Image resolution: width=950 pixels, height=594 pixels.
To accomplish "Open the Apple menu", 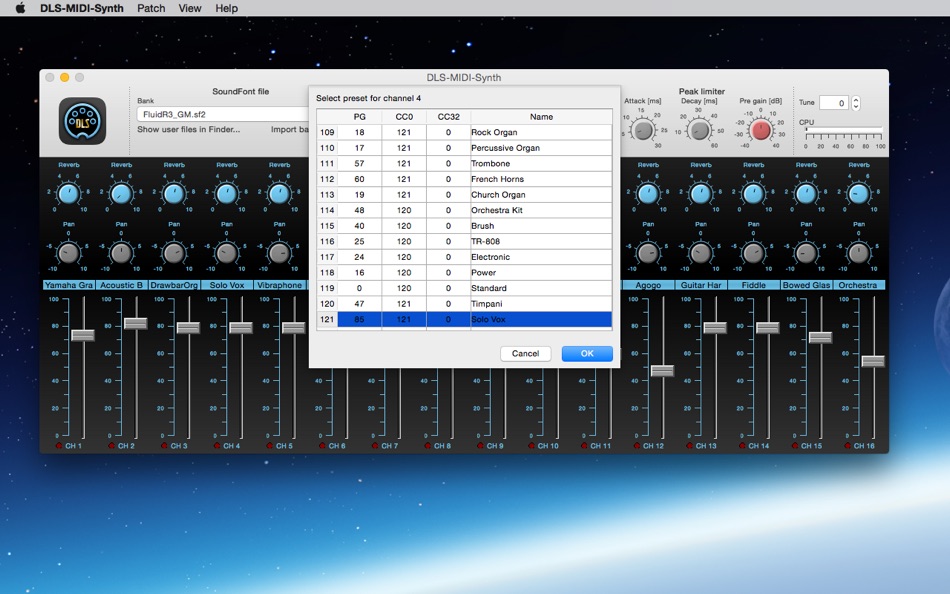I will [x=20, y=8].
